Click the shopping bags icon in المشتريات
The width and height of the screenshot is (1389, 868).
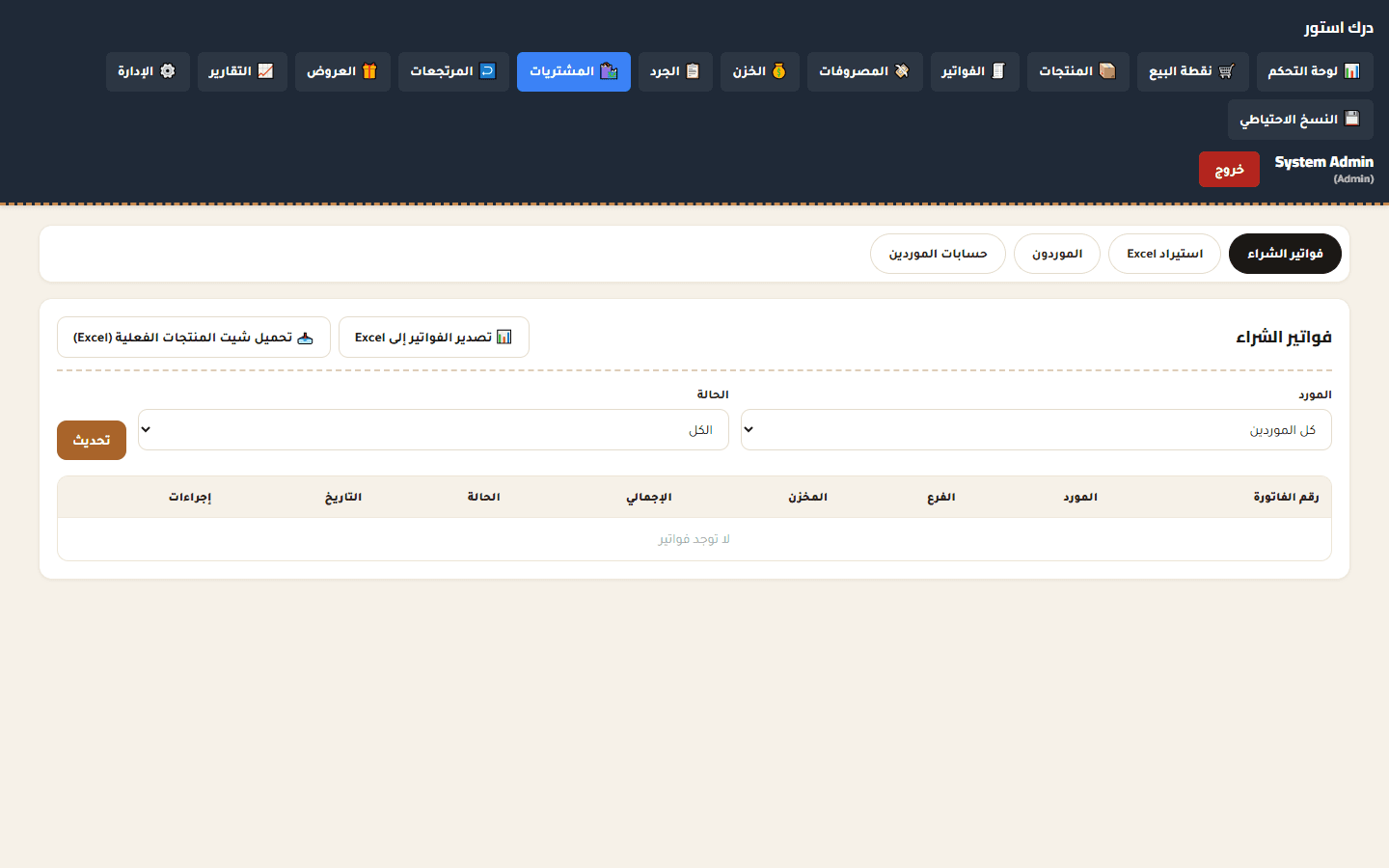pyautogui.click(x=609, y=71)
